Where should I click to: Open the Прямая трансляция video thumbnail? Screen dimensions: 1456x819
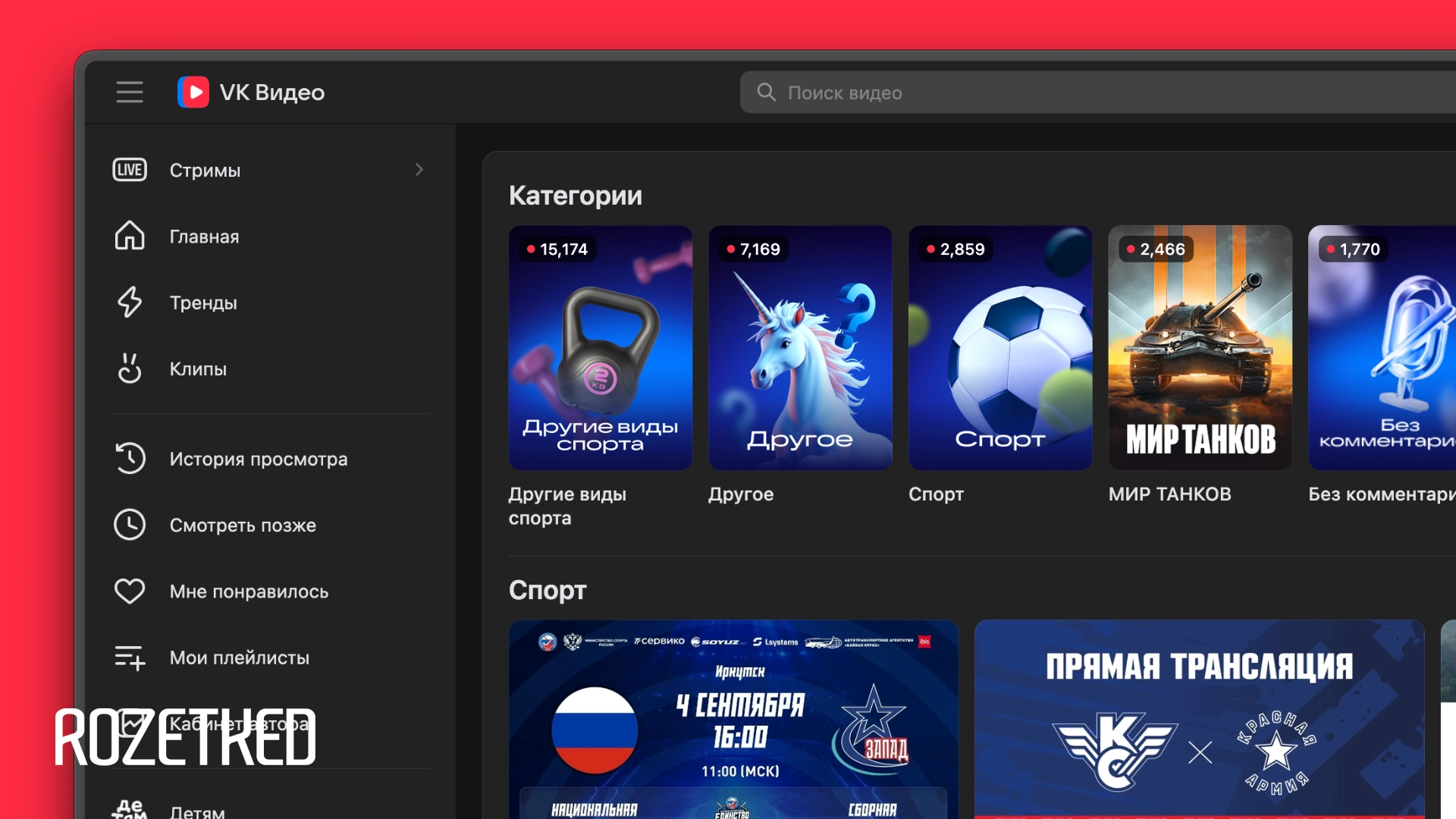click(x=1200, y=719)
